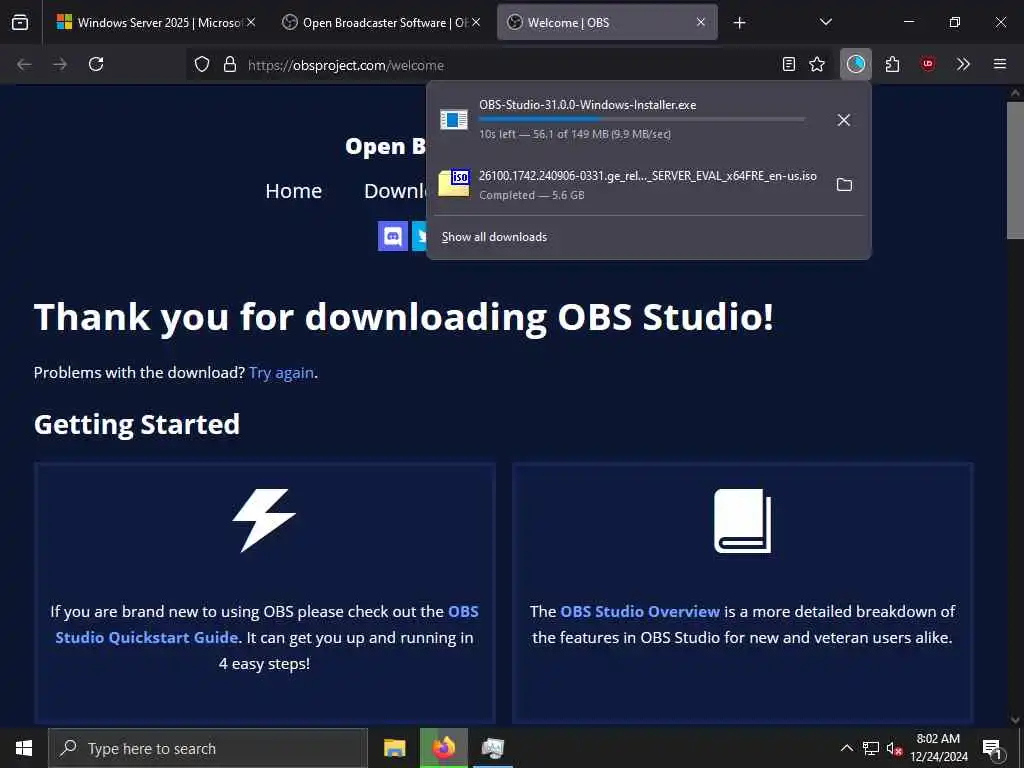The image size is (1024, 768).
Task: Open the Download navigation link
Action: [x=394, y=191]
